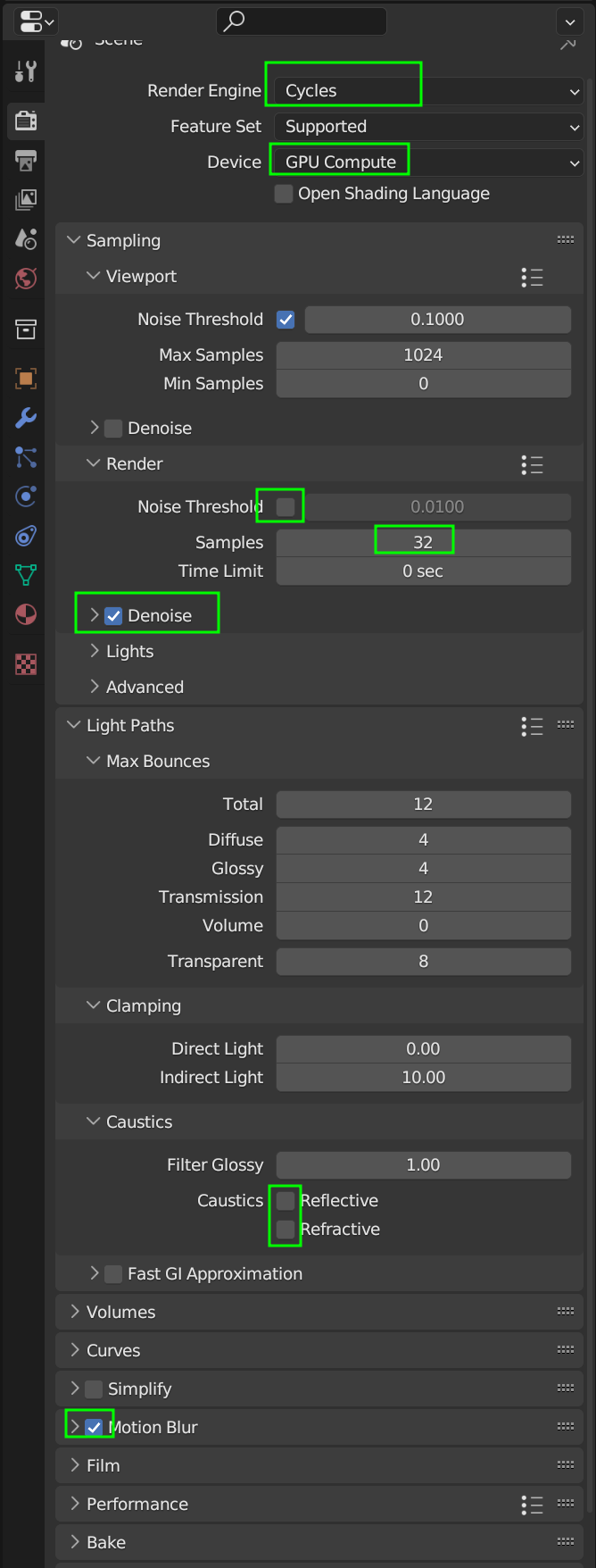Open the Object Data green triangle tab
This screenshot has width=596, height=1568.
(26, 574)
